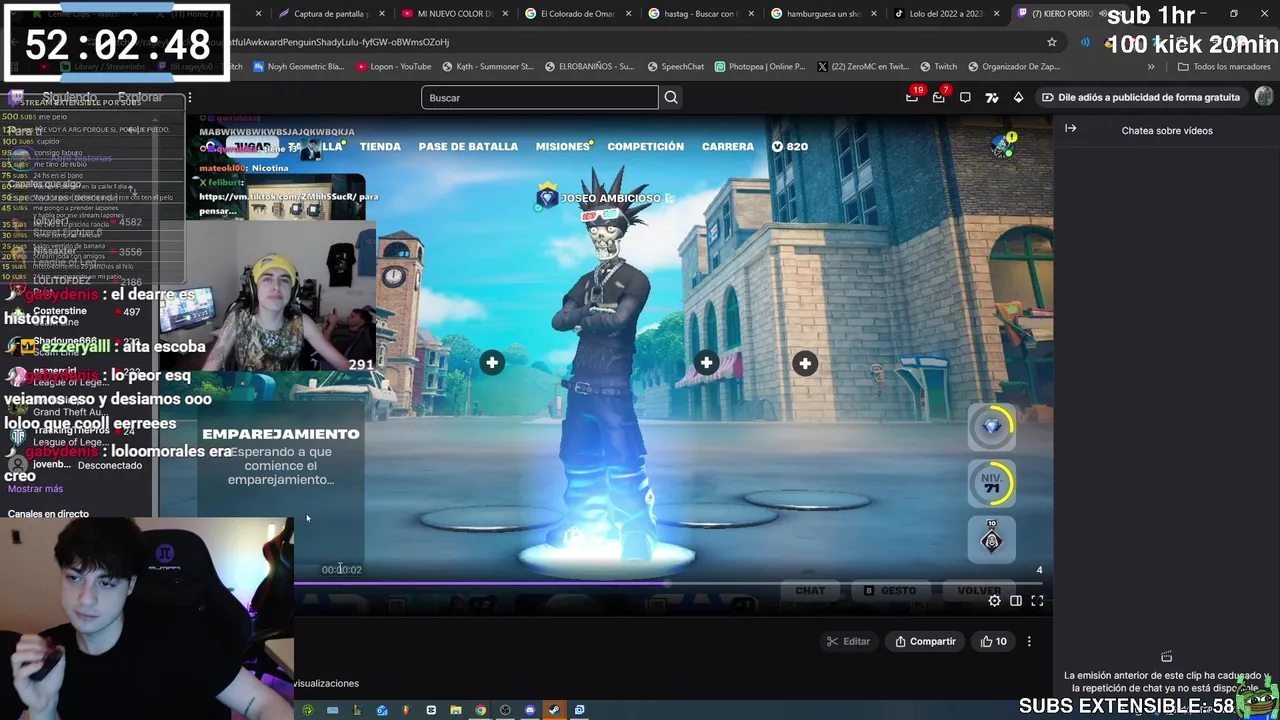Open the SpeechChat bookmark
Image resolution: width=1280 pixels, height=720 pixels.
pos(675,67)
